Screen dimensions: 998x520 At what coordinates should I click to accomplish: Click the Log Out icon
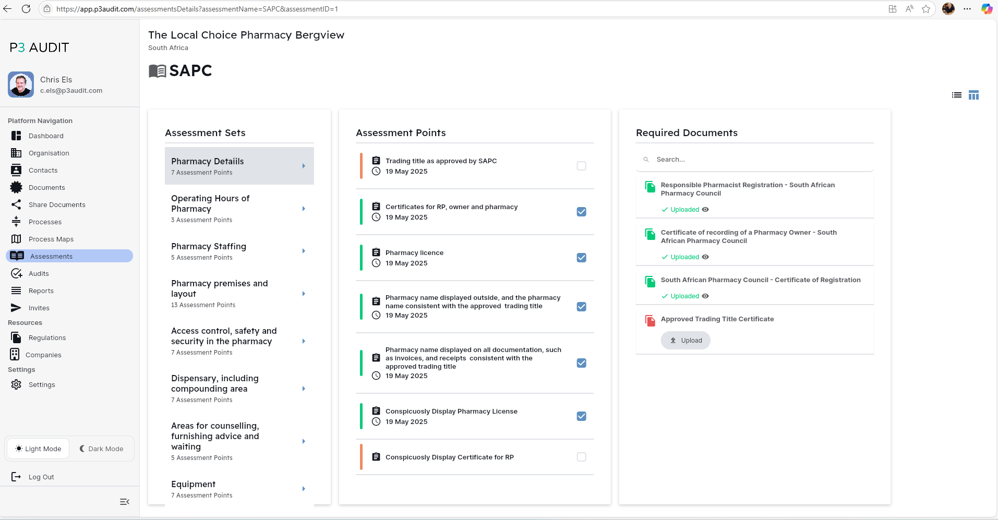(x=16, y=477)
